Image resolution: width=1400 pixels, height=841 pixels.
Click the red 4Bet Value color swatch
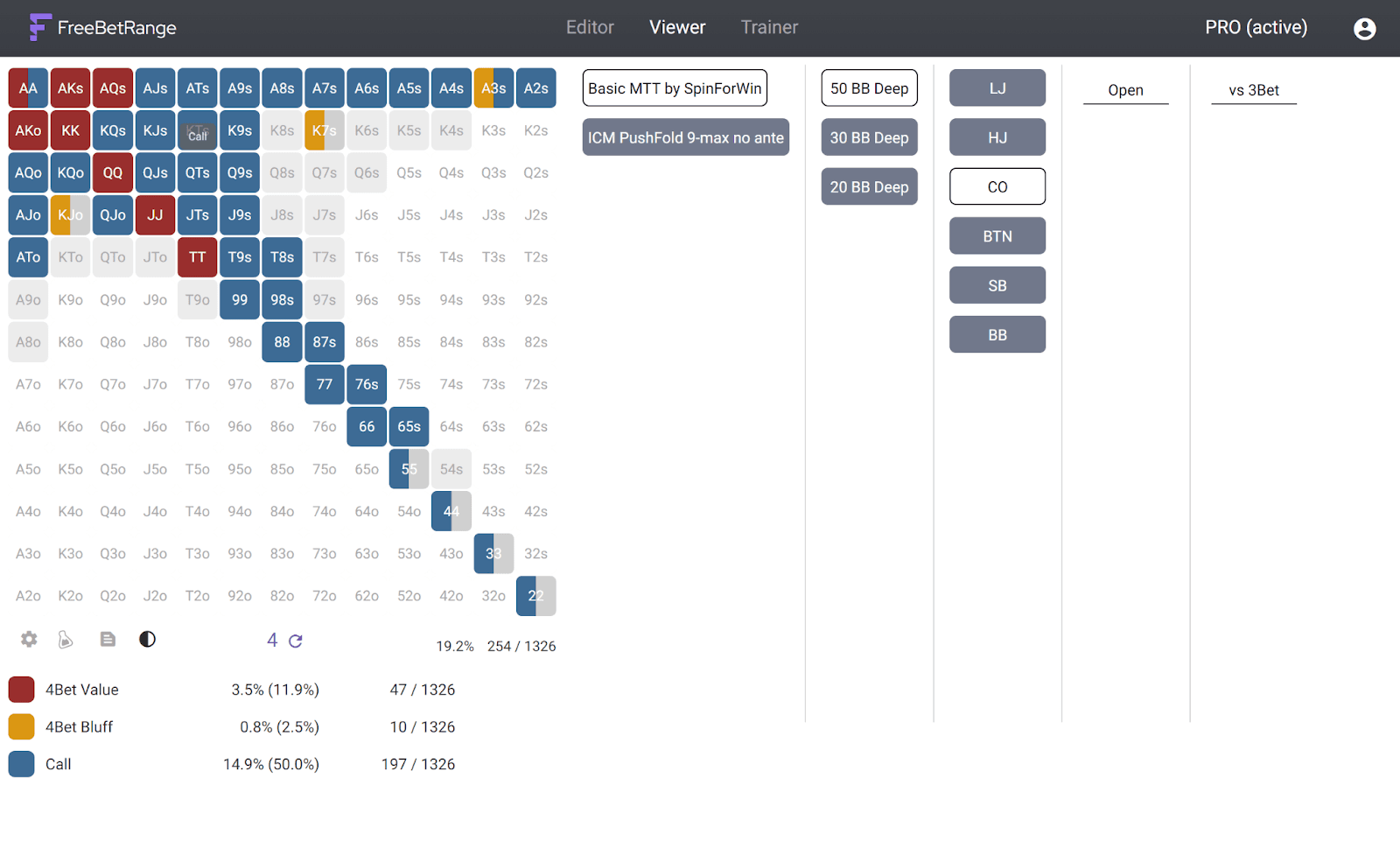pyautogui.click(x=21, y=690)
